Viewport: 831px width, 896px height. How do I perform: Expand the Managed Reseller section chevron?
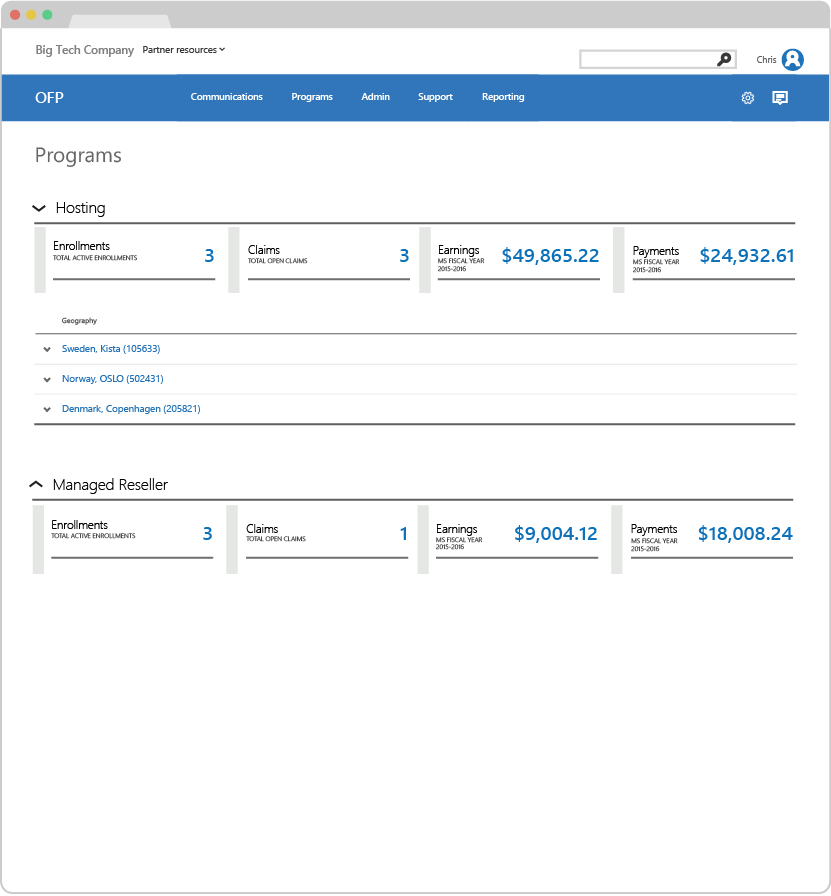tap(37, 484)
